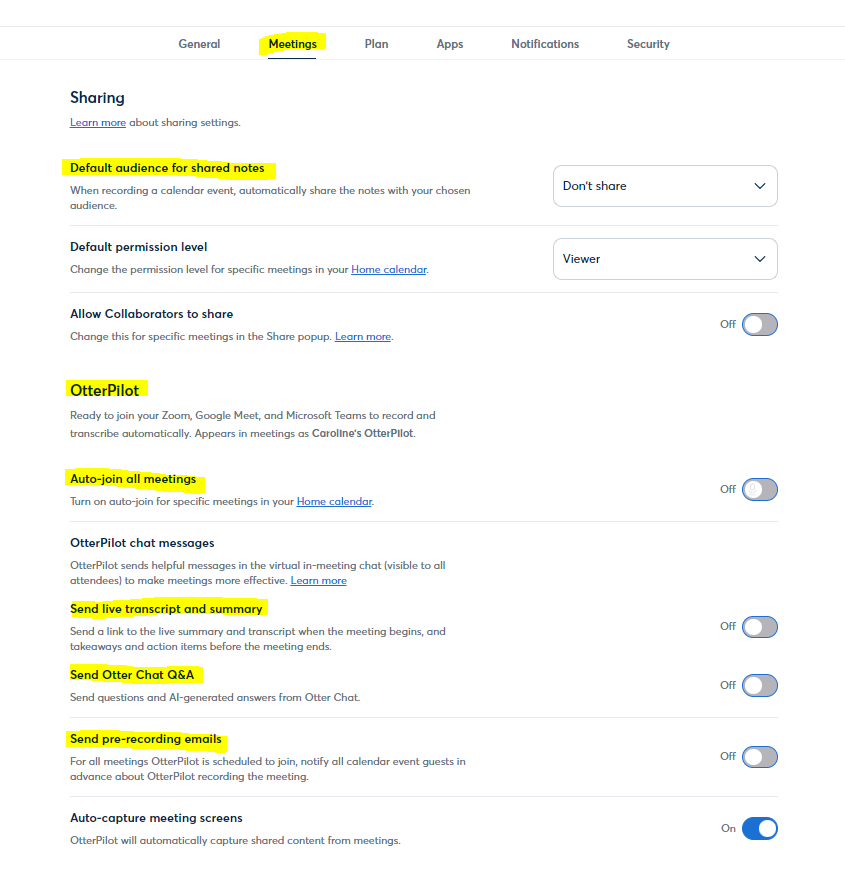This screenshot has height=893, width=845.
Task: Open the Notifications tab
Action: coord(545,44)
